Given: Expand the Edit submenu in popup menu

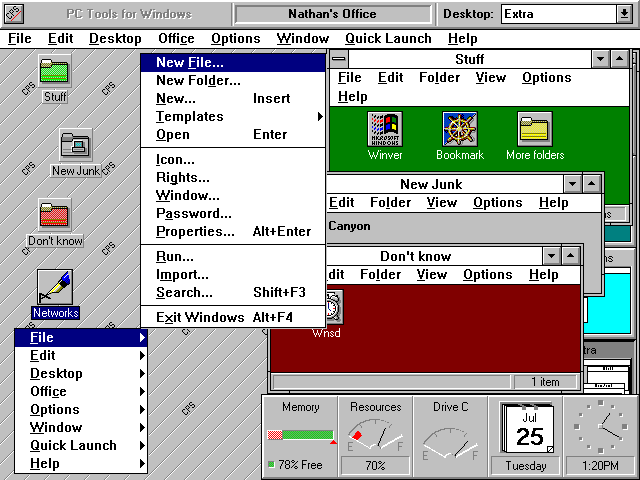Looking at the screenshot, I should pyautogui.click(x=81, y=356).
